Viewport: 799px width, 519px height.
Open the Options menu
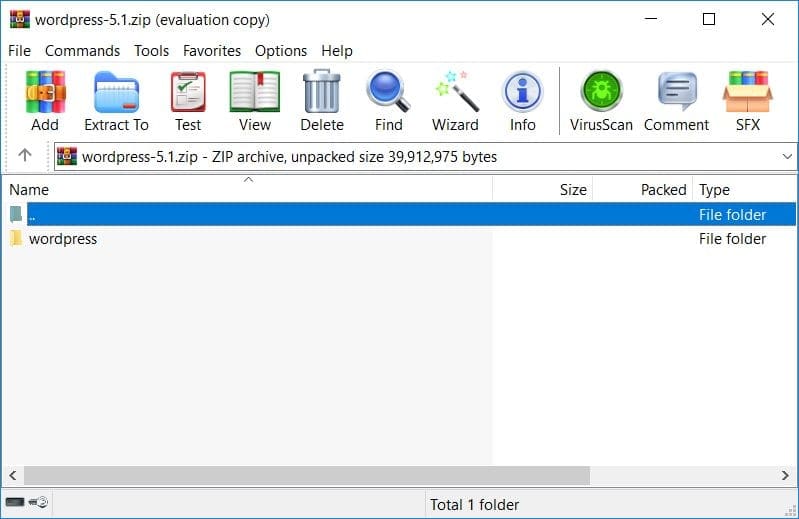click(281, 51)
